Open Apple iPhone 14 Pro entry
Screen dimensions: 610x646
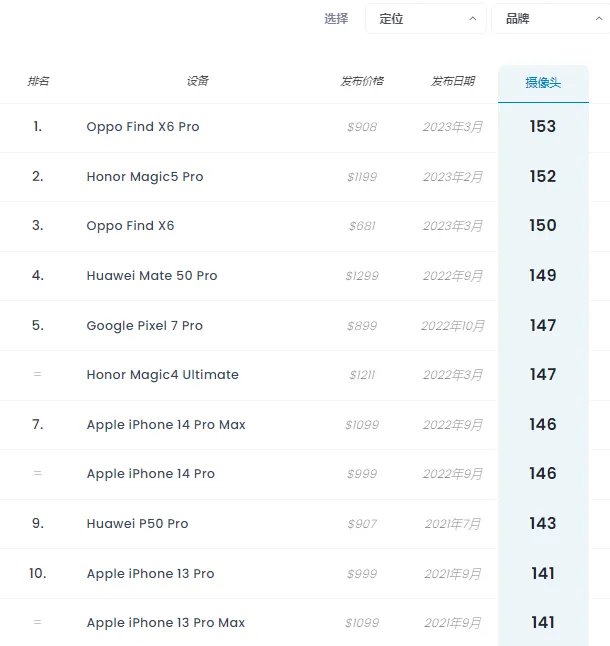(151, 474)
